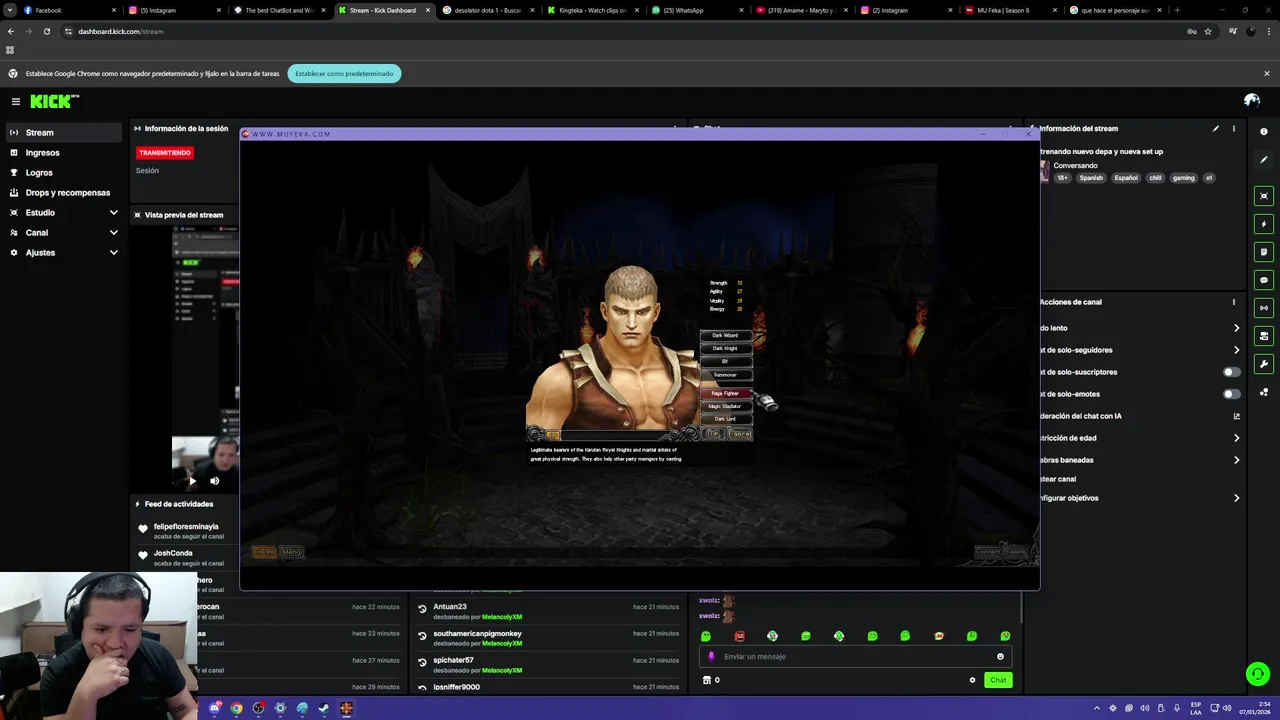Open chat settings gear icon
This screenshot has height=720, width=1280.
click(972, 680)
